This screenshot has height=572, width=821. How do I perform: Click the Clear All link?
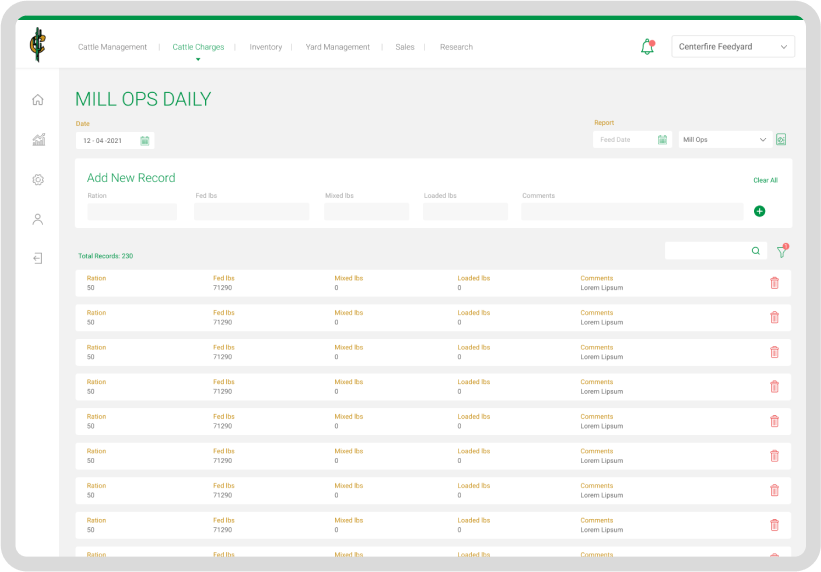tap(765, 180)
